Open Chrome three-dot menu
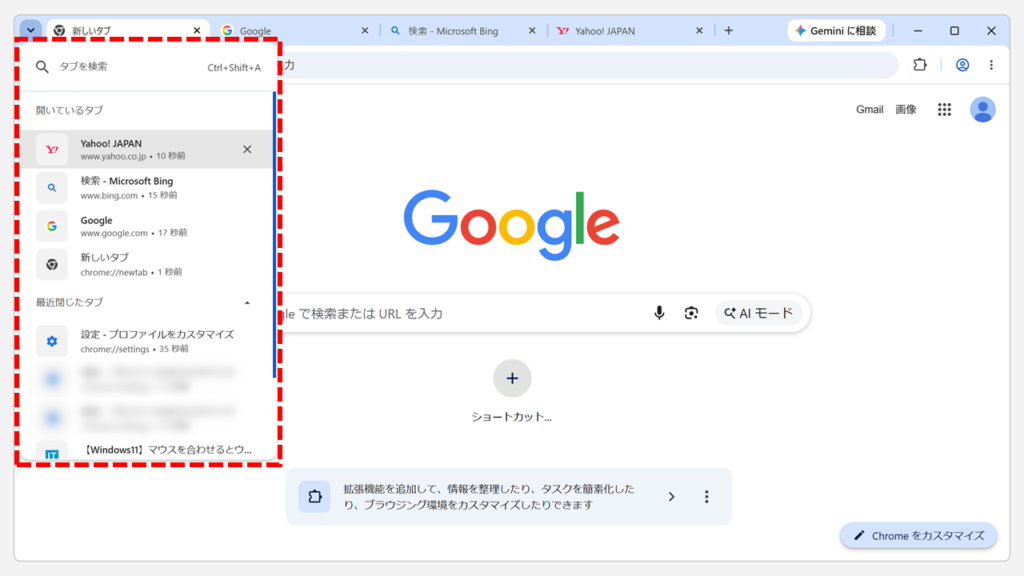This screenshot has width=1024, height=576. [991, 65]
